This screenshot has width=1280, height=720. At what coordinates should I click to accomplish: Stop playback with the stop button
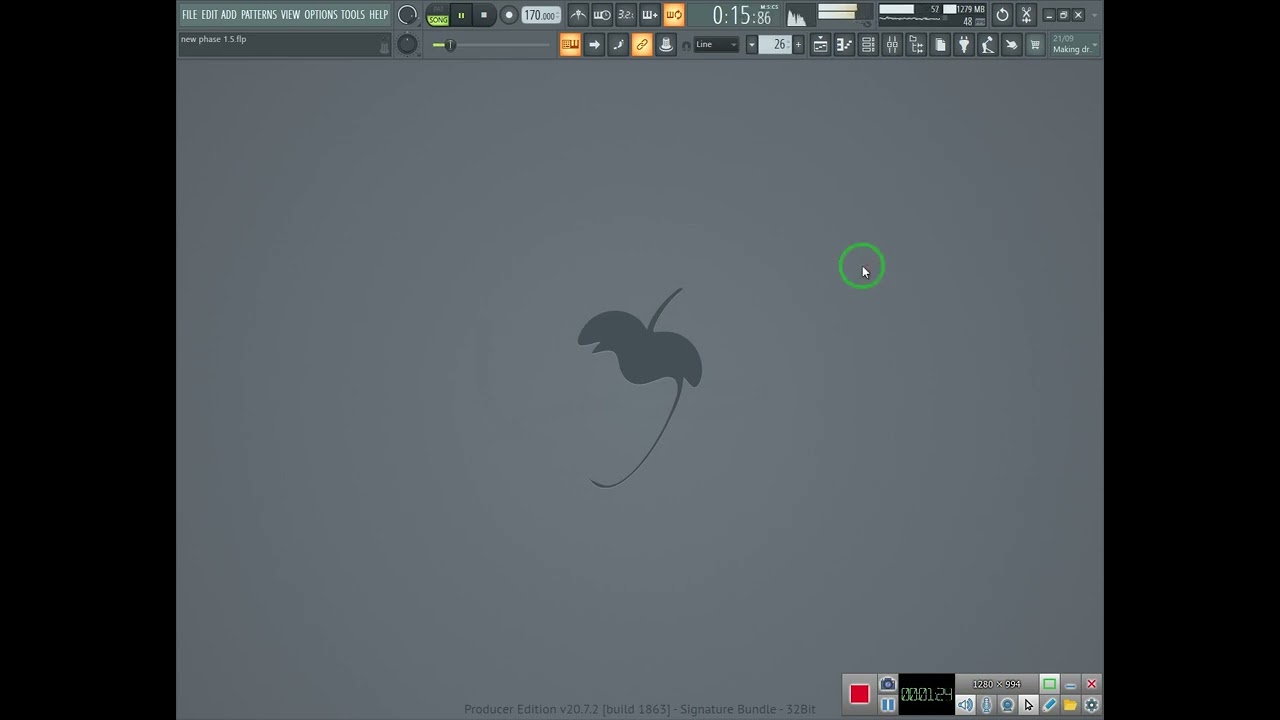484,15
